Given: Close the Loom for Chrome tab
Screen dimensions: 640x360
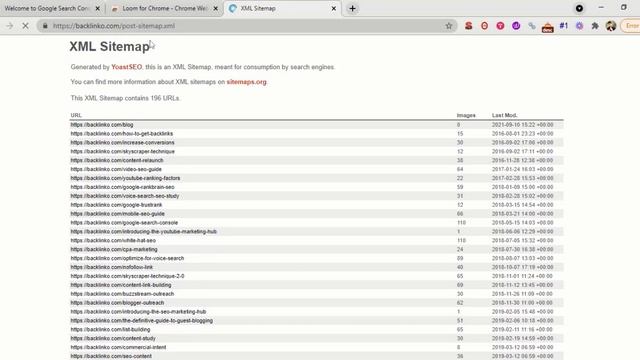Looking at the screenshot, I should click(216, 8).
